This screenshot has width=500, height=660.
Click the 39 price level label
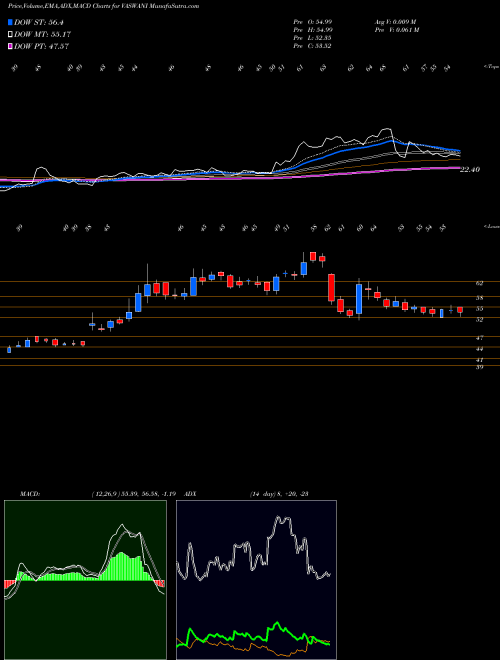tap(479, 367)
